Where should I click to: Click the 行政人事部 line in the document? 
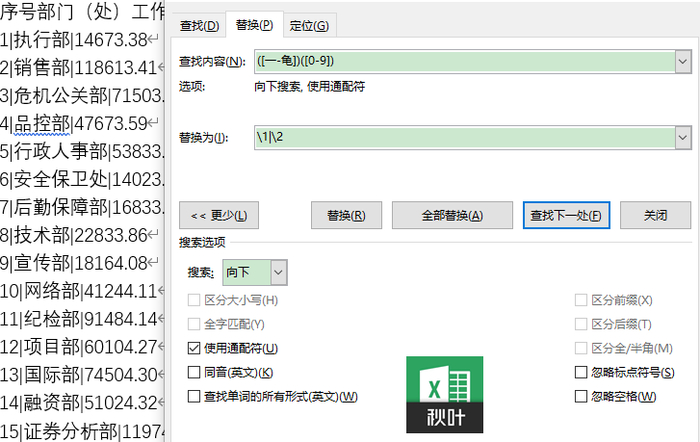tap(82, 152)
